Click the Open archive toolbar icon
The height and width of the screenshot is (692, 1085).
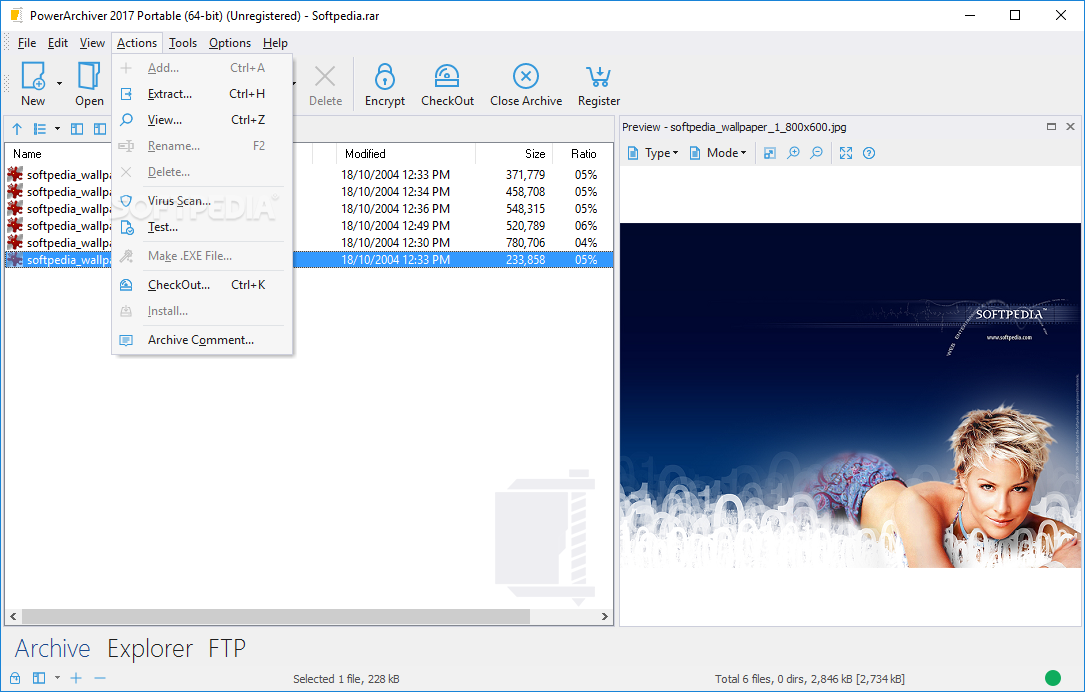coord(89,76)
